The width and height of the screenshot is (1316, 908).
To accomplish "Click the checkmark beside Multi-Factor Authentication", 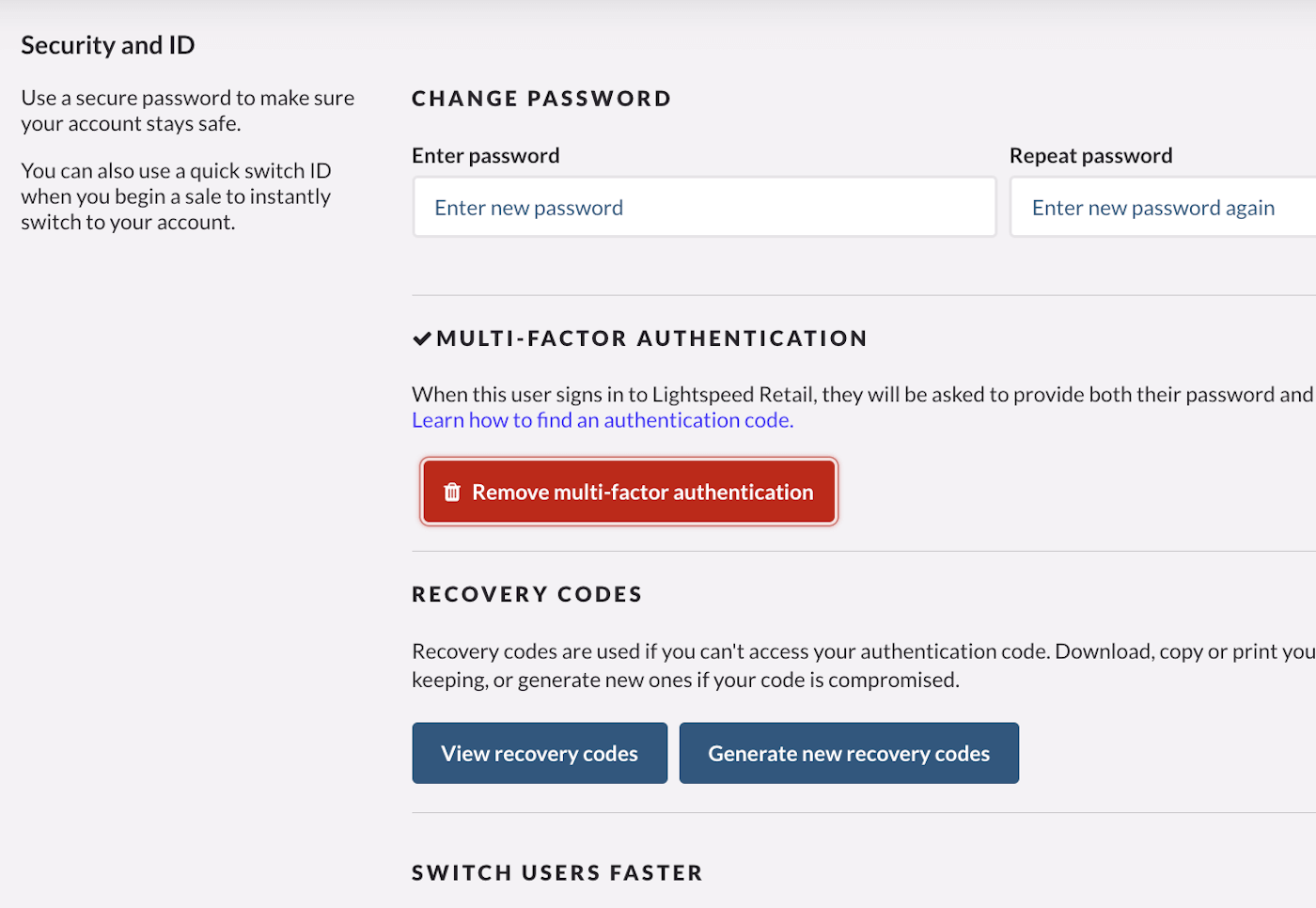I will pos(422,339).
